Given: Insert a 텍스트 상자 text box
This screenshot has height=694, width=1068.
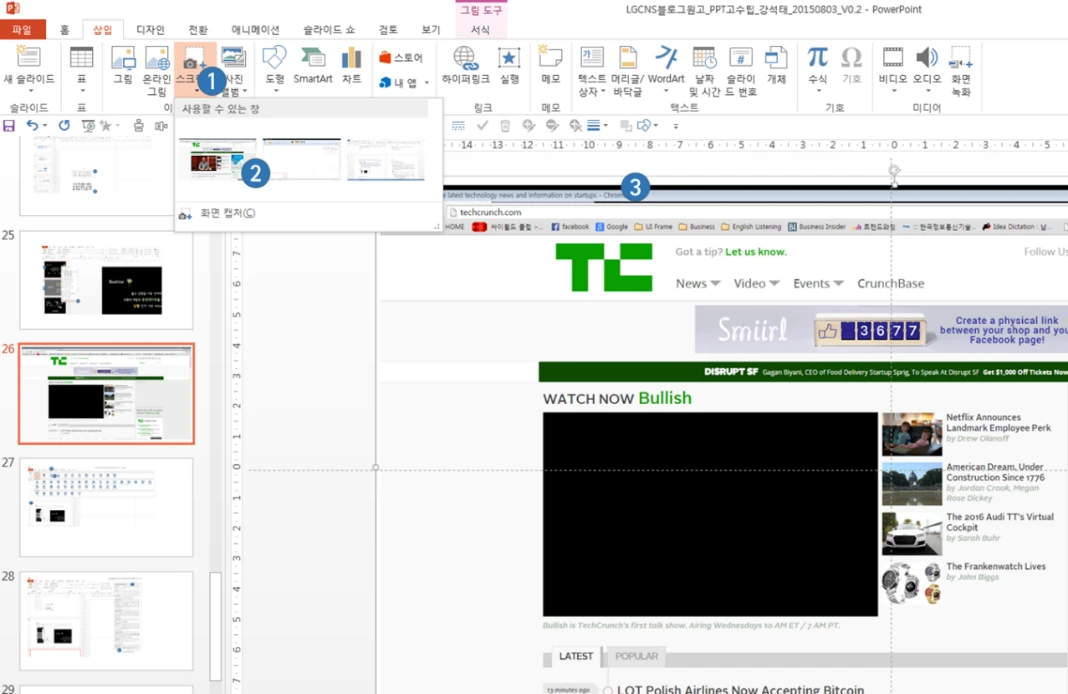Looking at the screenshot, I should point(591,71).
